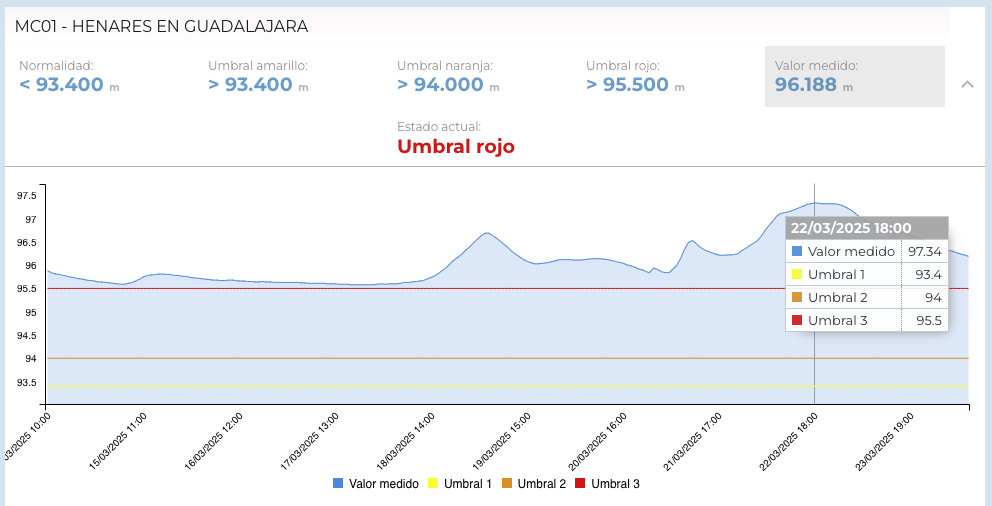Click the 97.34 value in tooltip
This screenshot has width=992, height=506.
925,252
